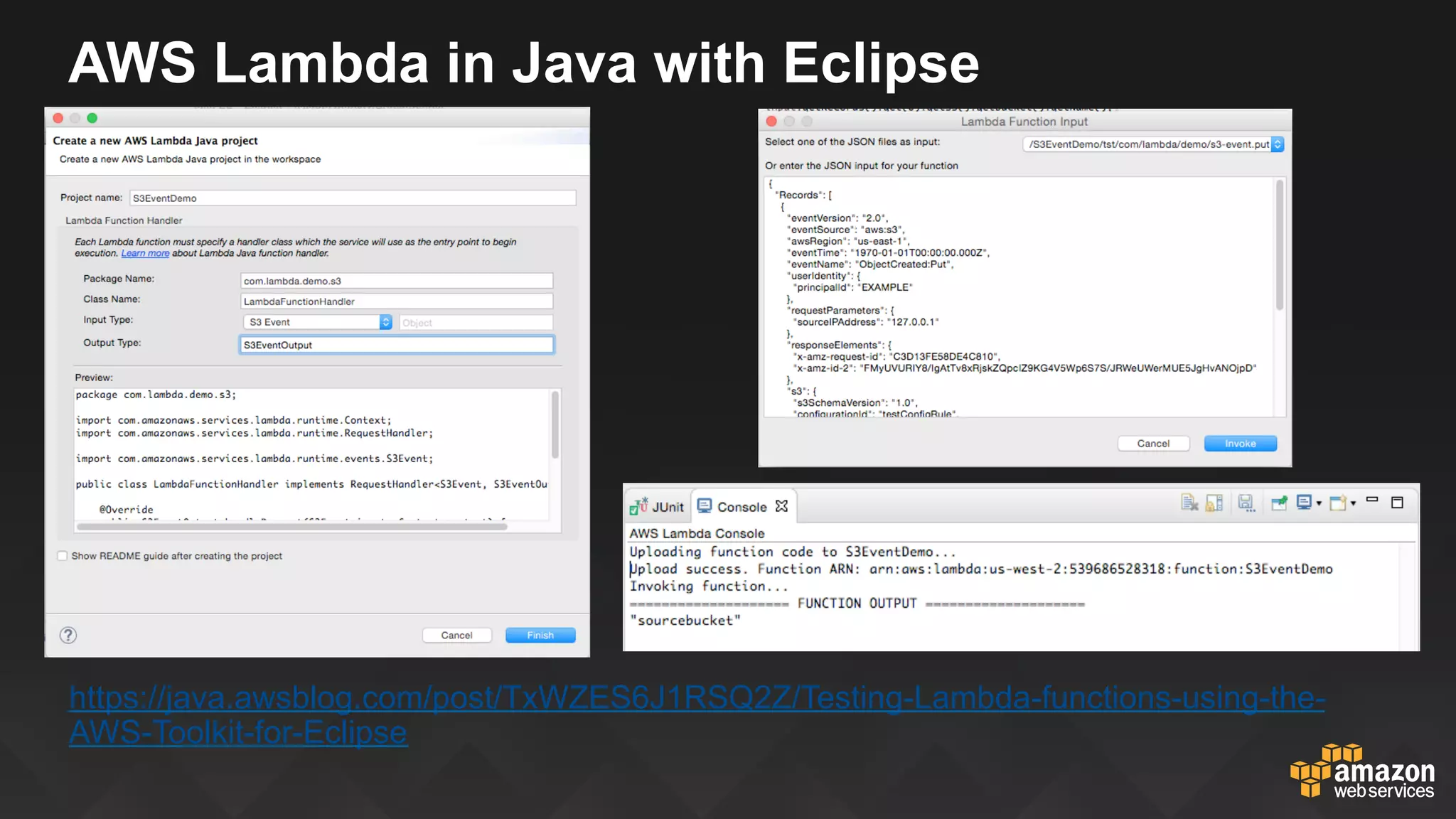Minimize the Console view panel

point(1372,500)
